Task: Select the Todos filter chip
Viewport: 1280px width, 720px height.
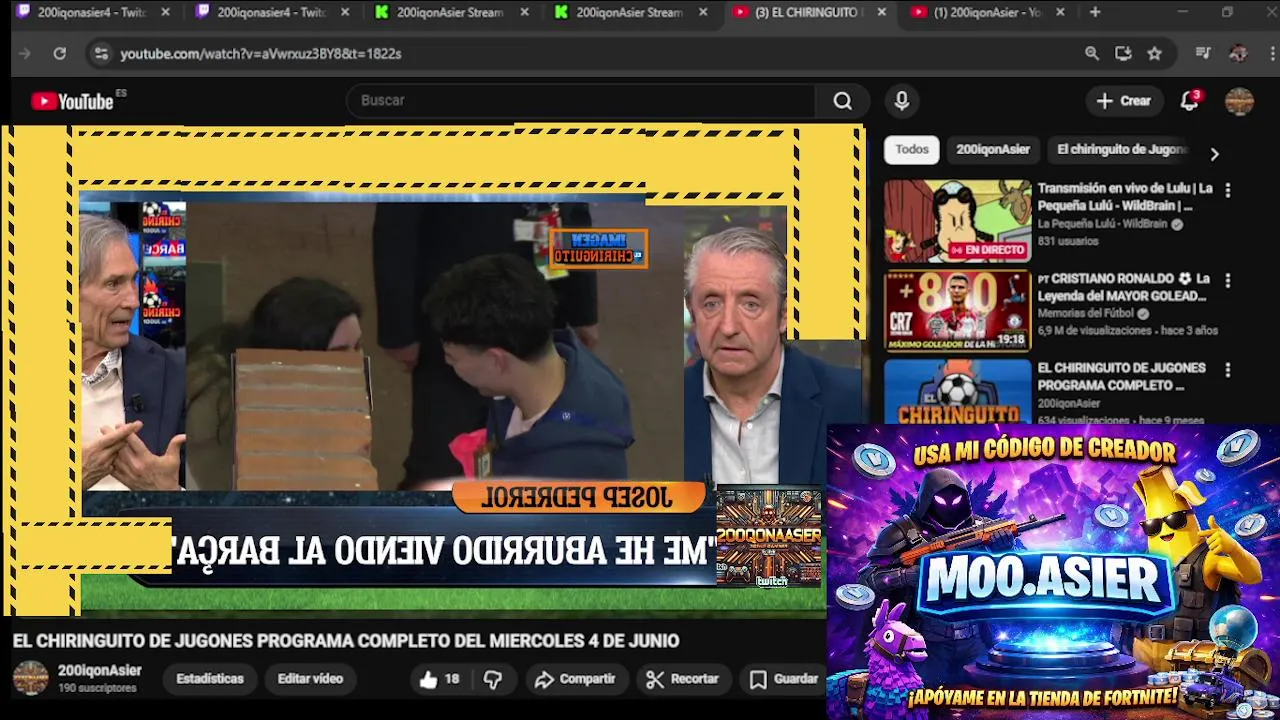Action: coord(911,149)
